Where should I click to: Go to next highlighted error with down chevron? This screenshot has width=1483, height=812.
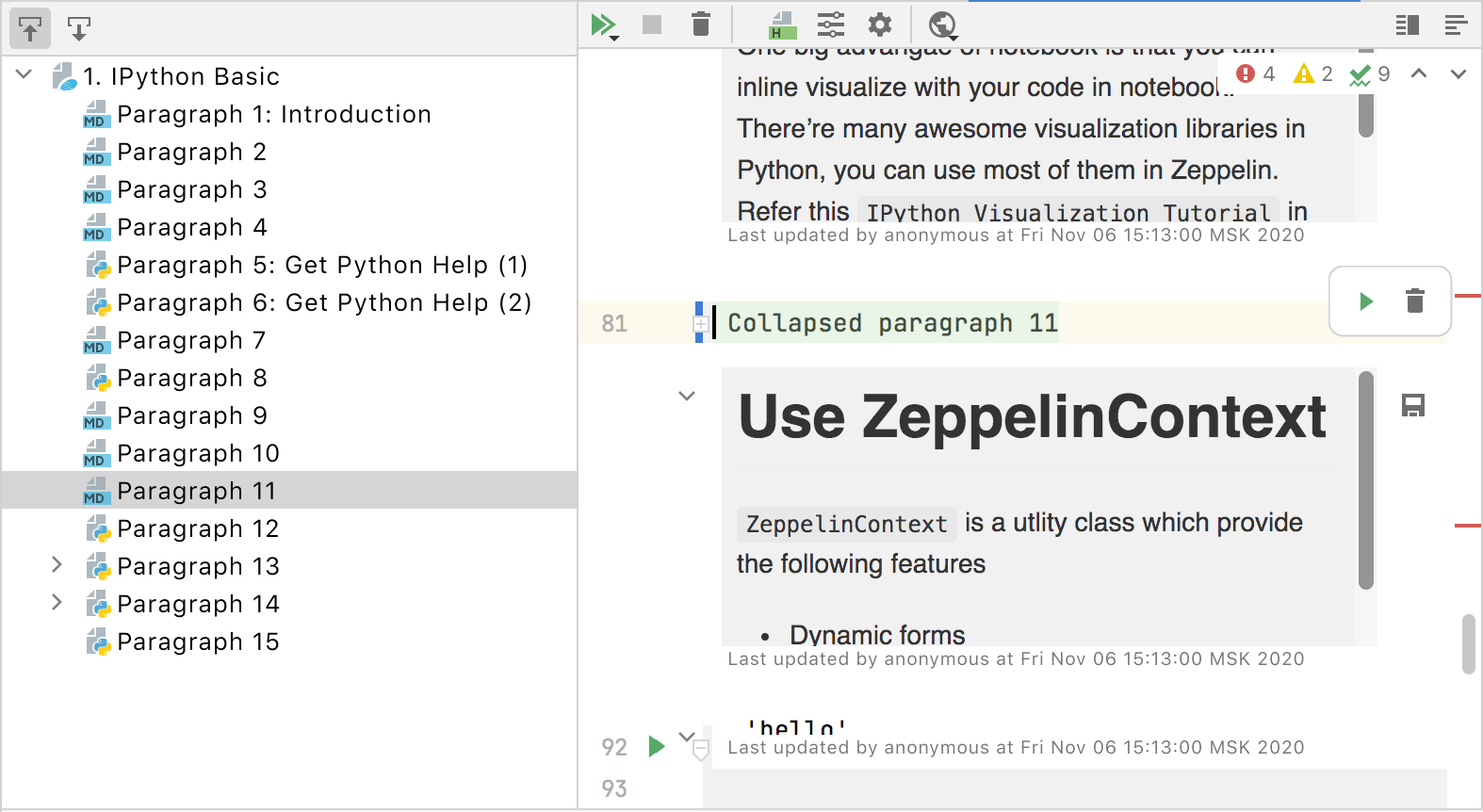[x=1459, y=73]
